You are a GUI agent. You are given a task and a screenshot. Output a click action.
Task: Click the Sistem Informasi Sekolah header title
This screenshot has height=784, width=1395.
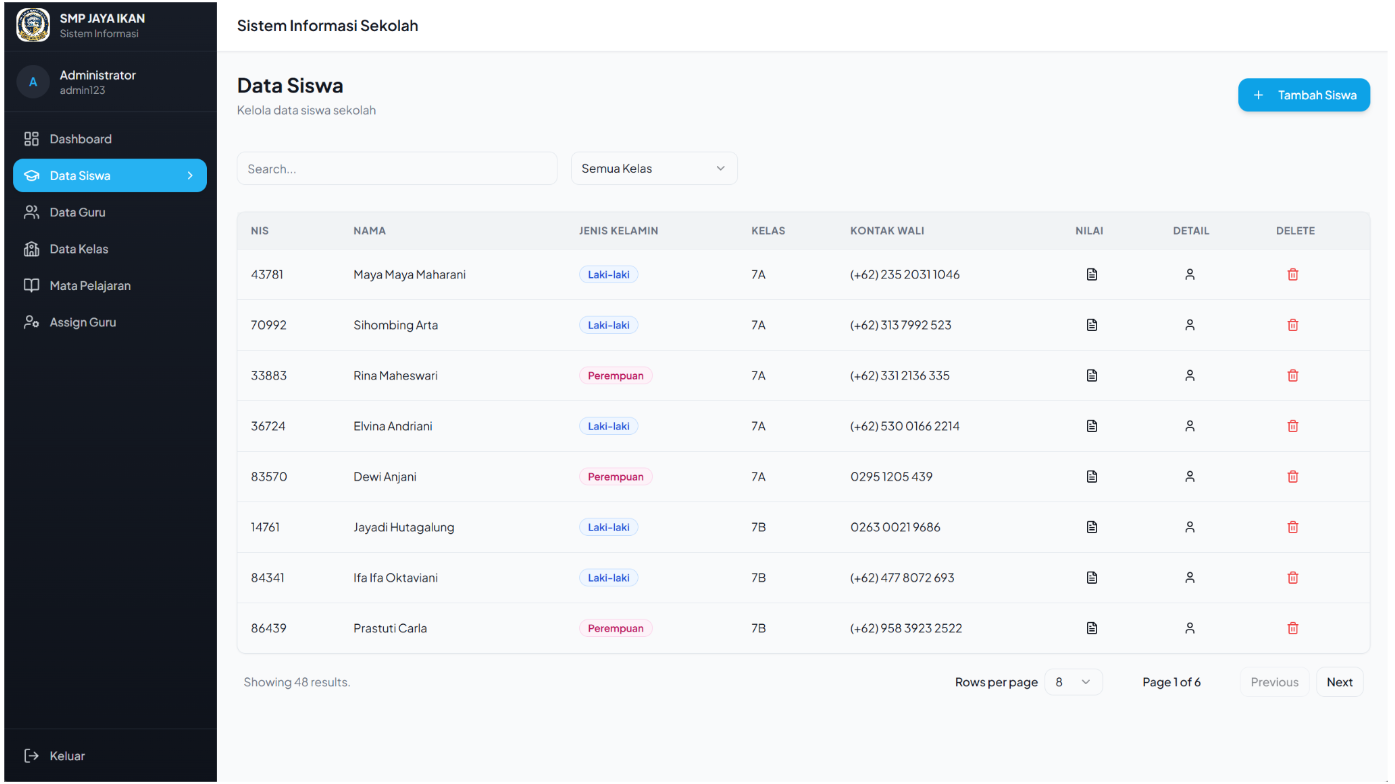click(x=328, y=26)
